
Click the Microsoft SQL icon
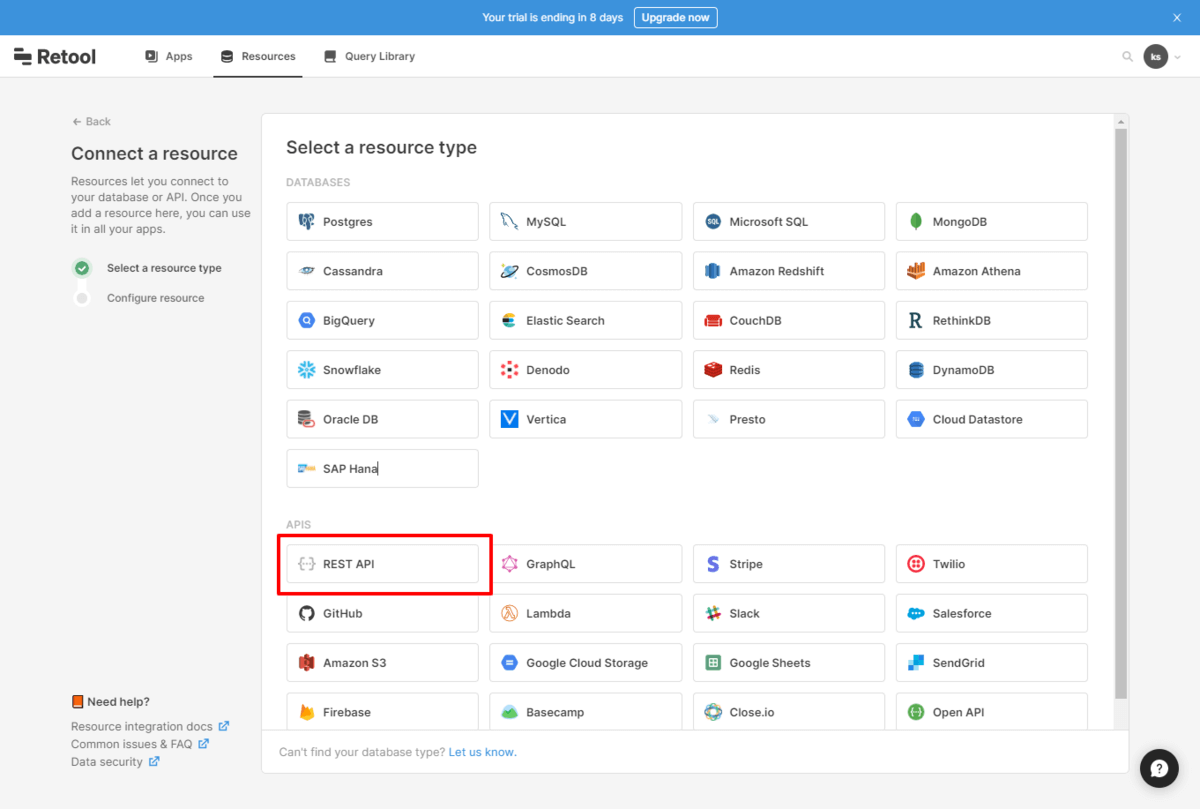[x=712, y=221]
